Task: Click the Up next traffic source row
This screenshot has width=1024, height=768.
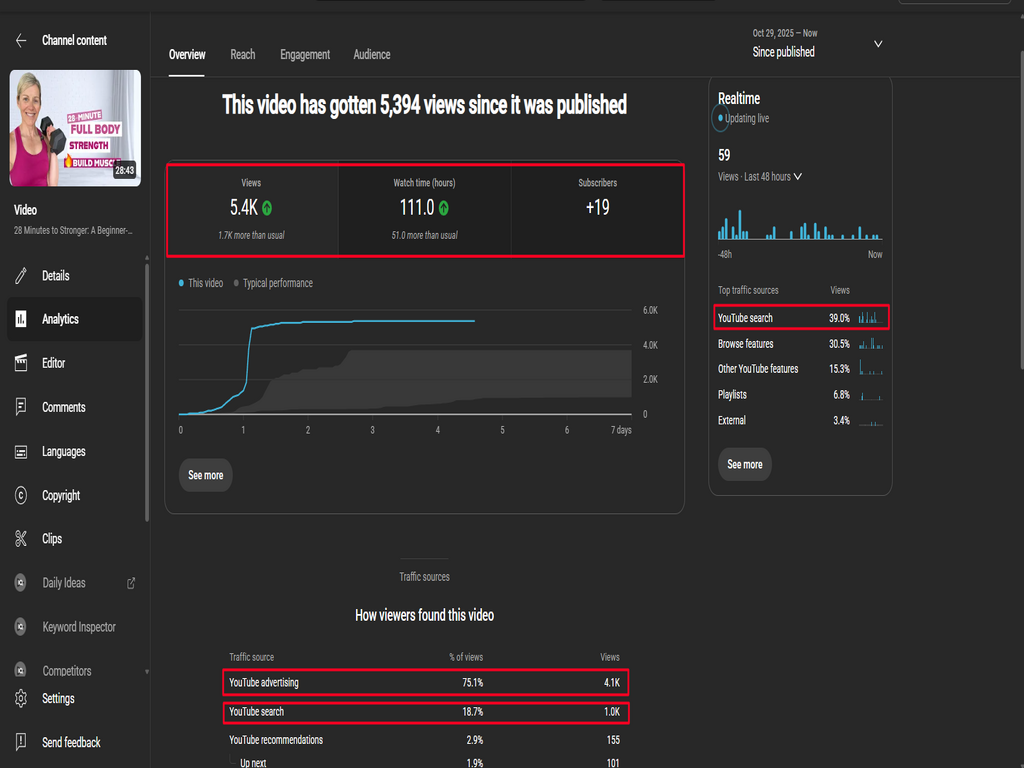Action: pos(426,762)
